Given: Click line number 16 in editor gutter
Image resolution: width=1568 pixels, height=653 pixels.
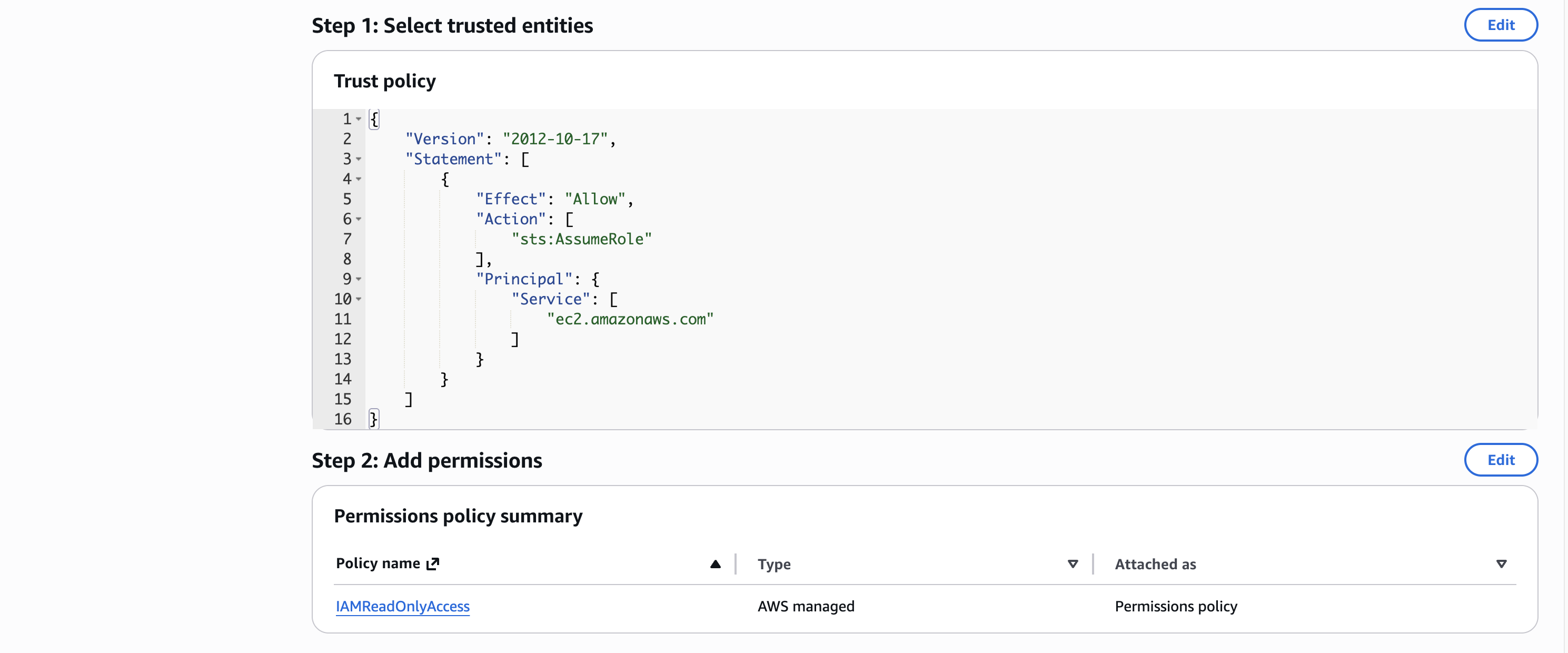Looking at the screenshot, I should click(343, 419).
